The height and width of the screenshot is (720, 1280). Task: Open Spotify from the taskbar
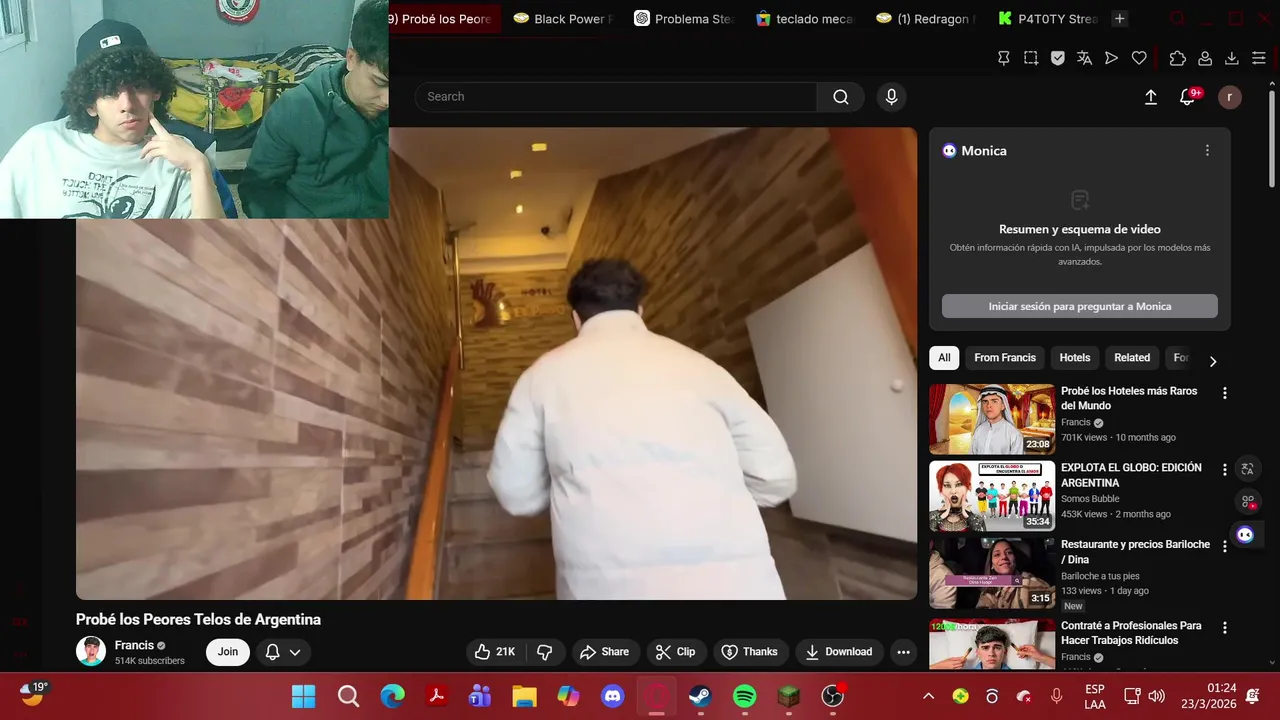pyautogui.click(x=745, y=696)
